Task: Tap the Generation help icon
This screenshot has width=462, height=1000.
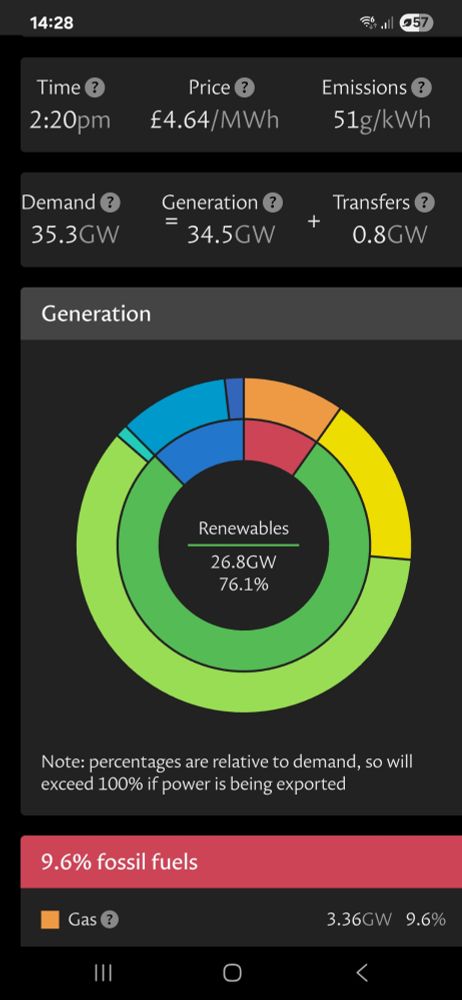Action: [272, 203]
